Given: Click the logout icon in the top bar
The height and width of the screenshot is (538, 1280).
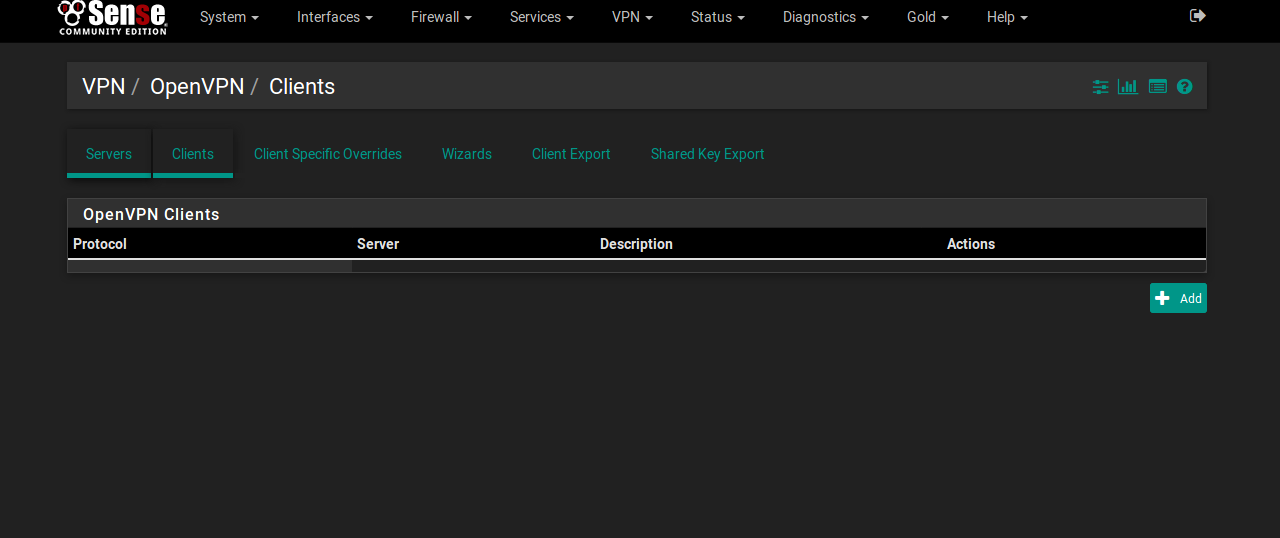Looking at the screenshot, I should [1197, 16].
